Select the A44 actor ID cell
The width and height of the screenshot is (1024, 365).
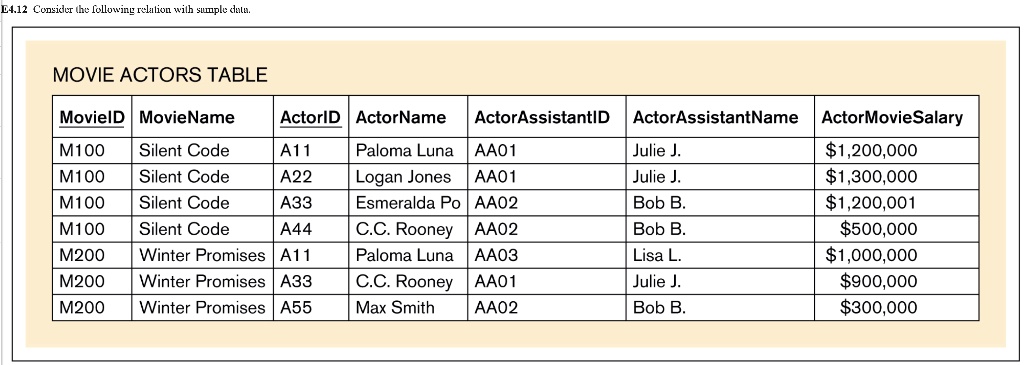pyautogui.click(x=311, y=229)
